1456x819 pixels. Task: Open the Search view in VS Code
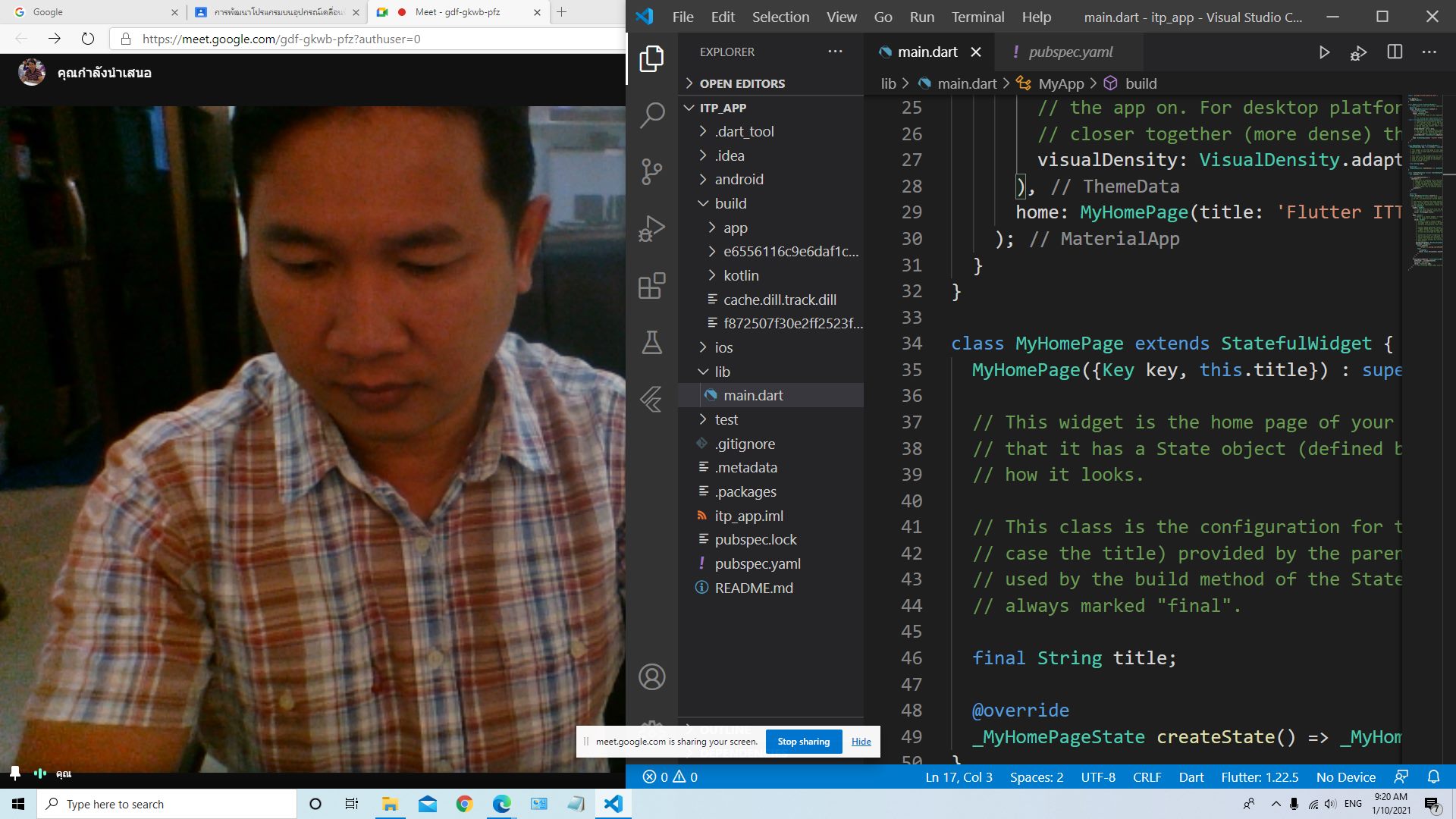[x=651, y=114]
